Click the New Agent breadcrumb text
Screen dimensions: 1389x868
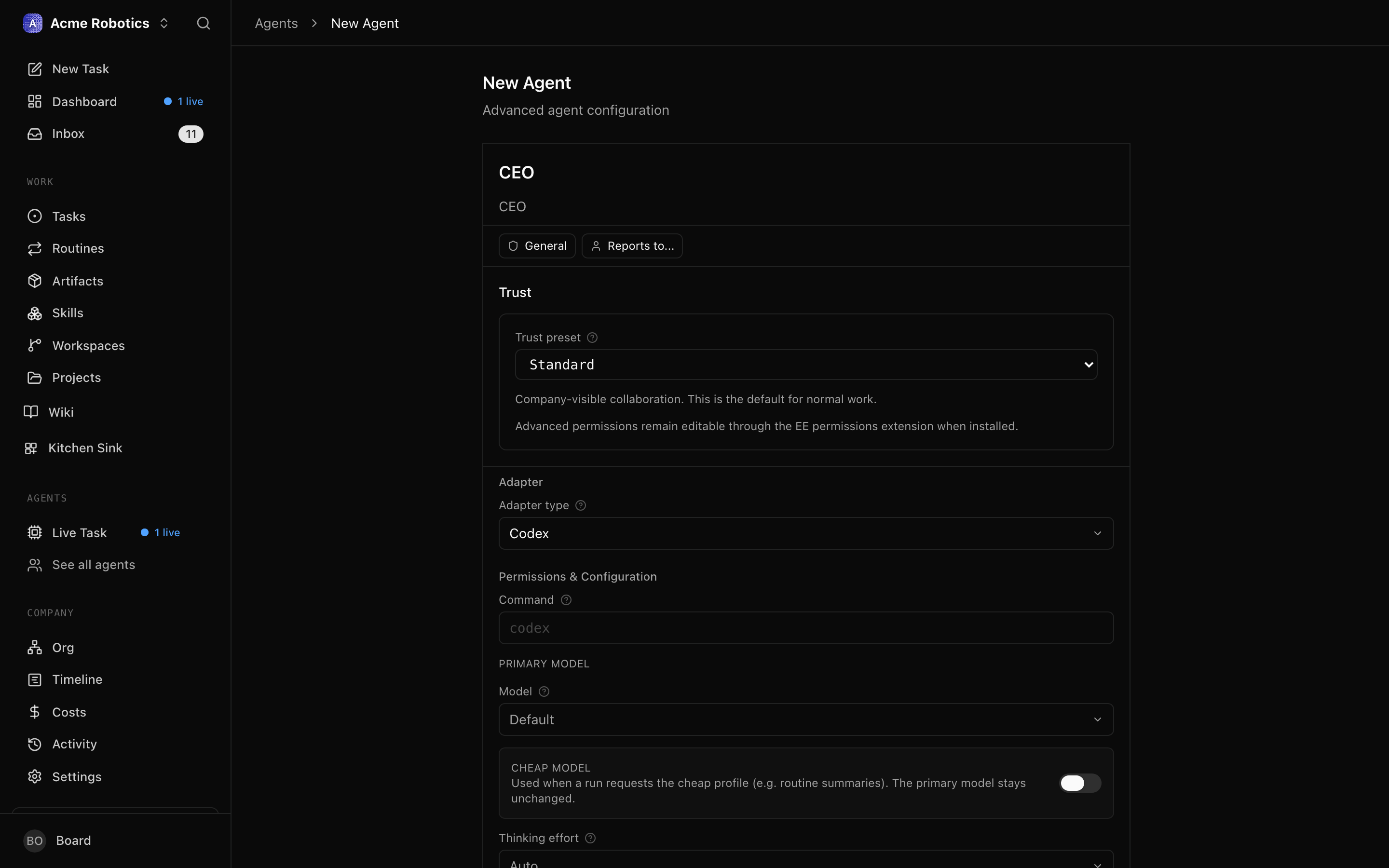click(x=365, y=23)
